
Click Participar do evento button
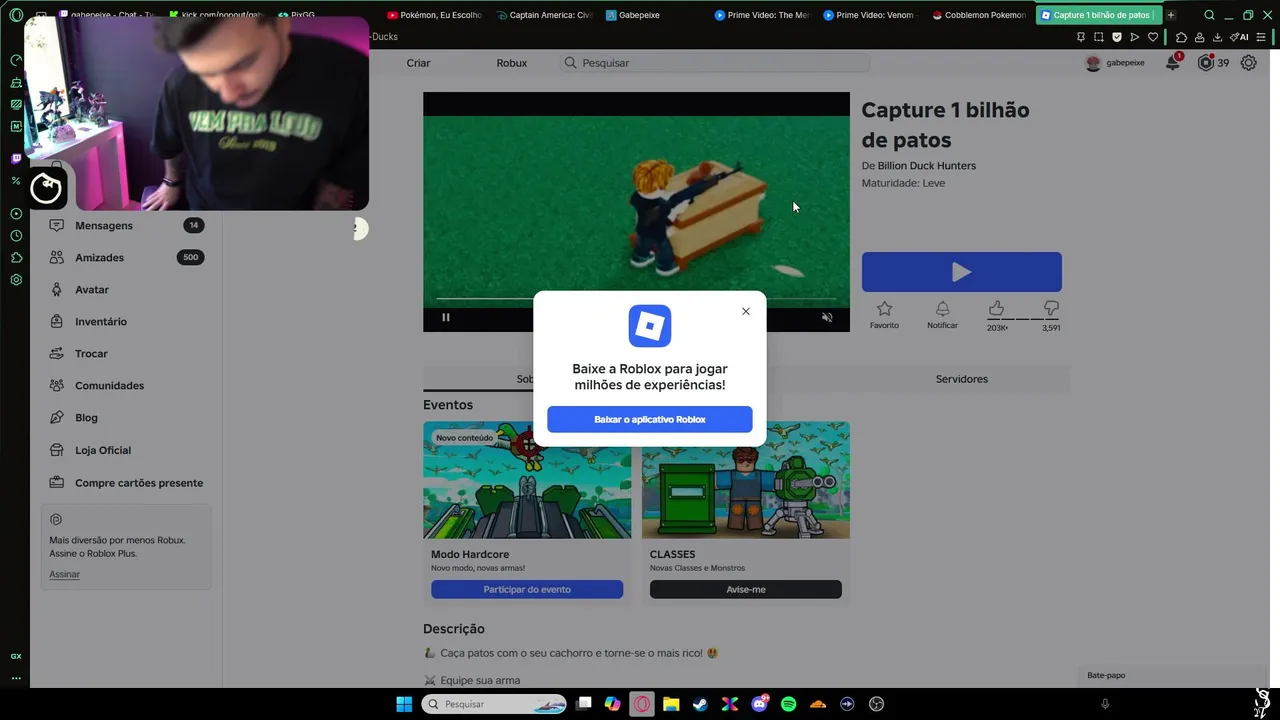tap(527, 590)
